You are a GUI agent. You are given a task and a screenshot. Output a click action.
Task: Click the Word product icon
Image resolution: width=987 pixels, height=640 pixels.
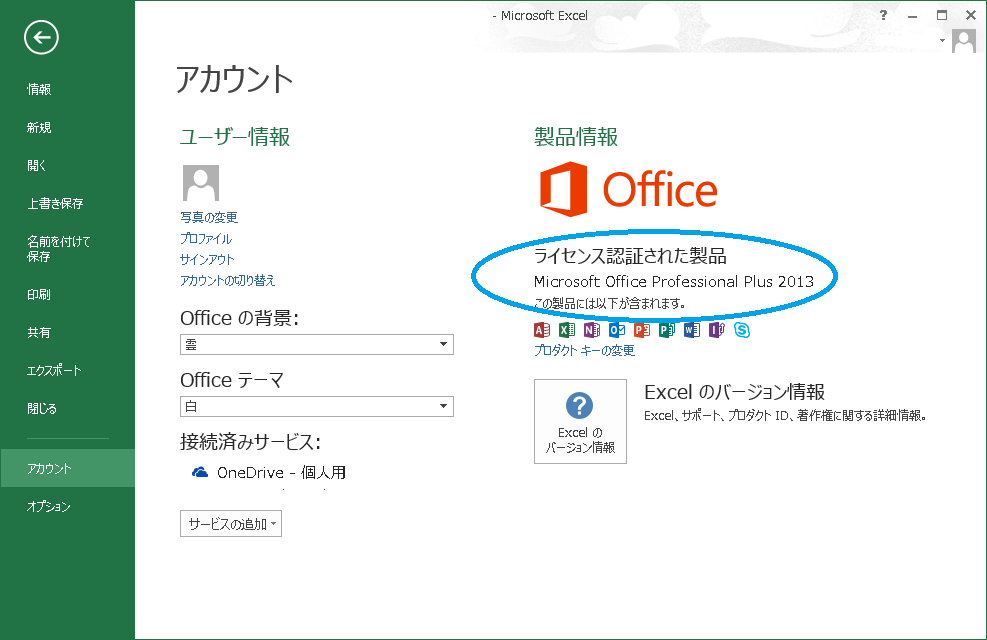692,330
